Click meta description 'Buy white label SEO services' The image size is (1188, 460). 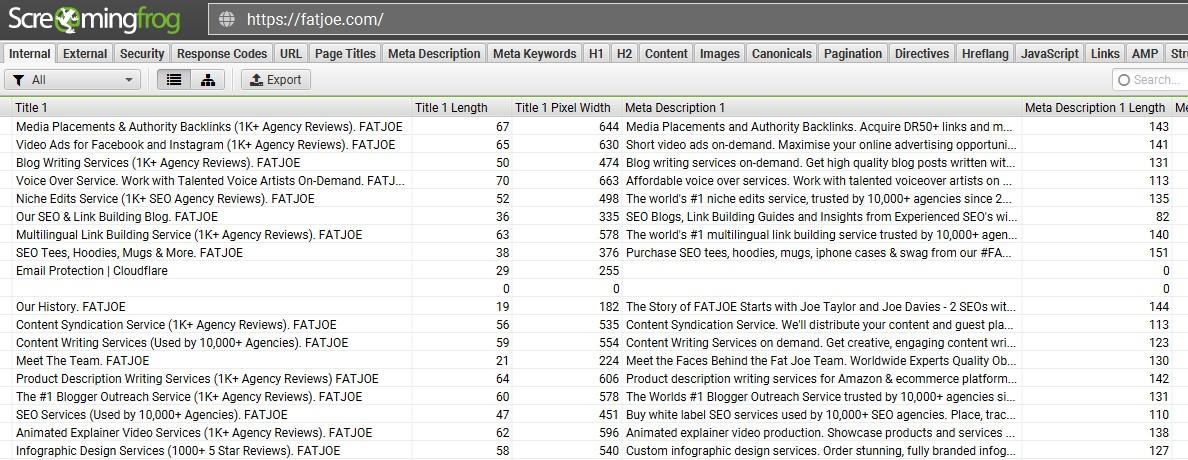click(821, 415)
